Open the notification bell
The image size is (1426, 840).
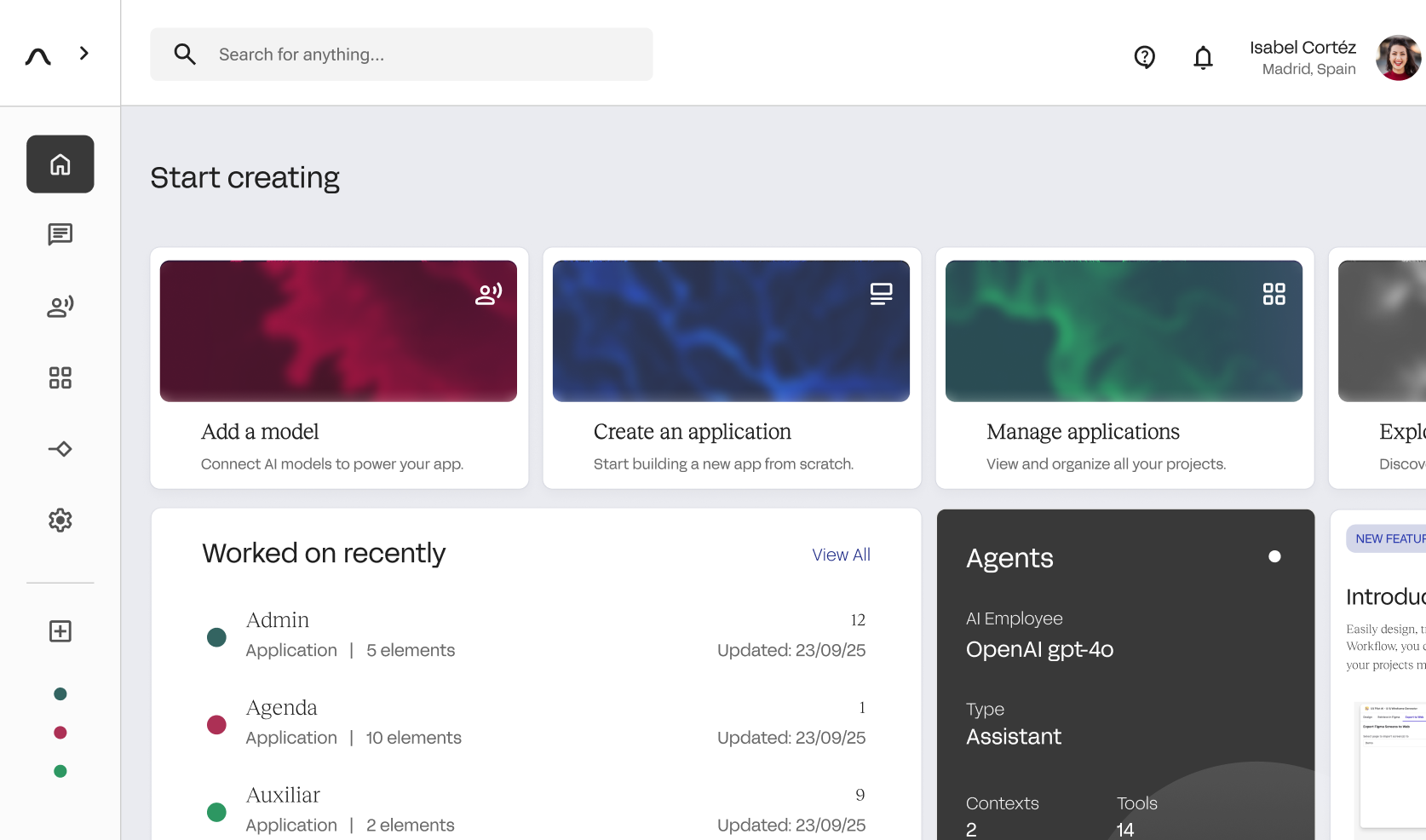pos(1203,57)
